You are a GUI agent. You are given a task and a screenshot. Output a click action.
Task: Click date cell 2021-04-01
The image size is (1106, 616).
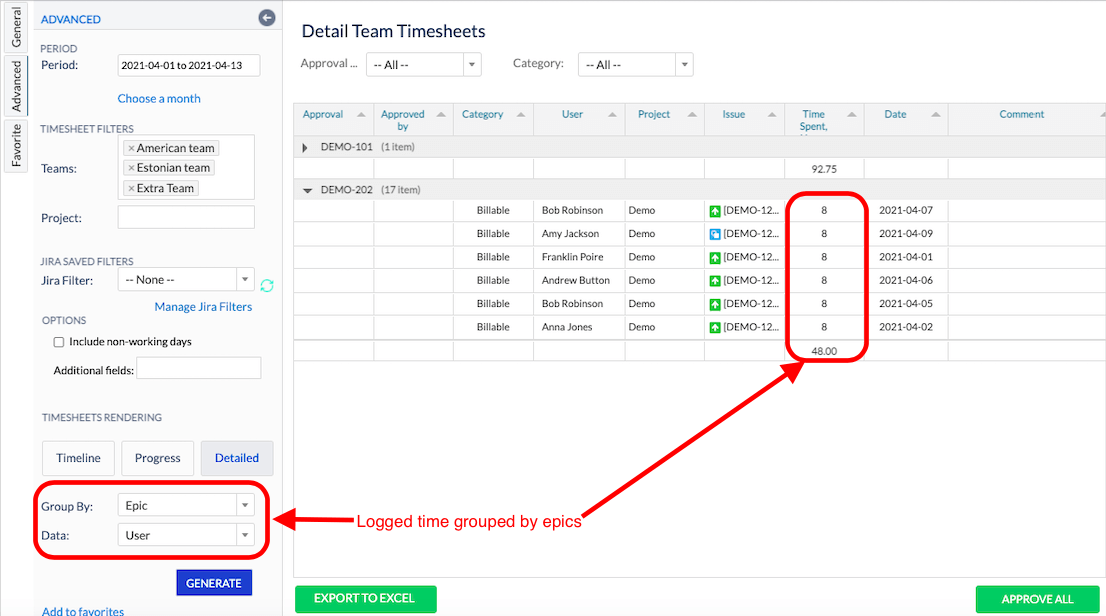[906, 257]
